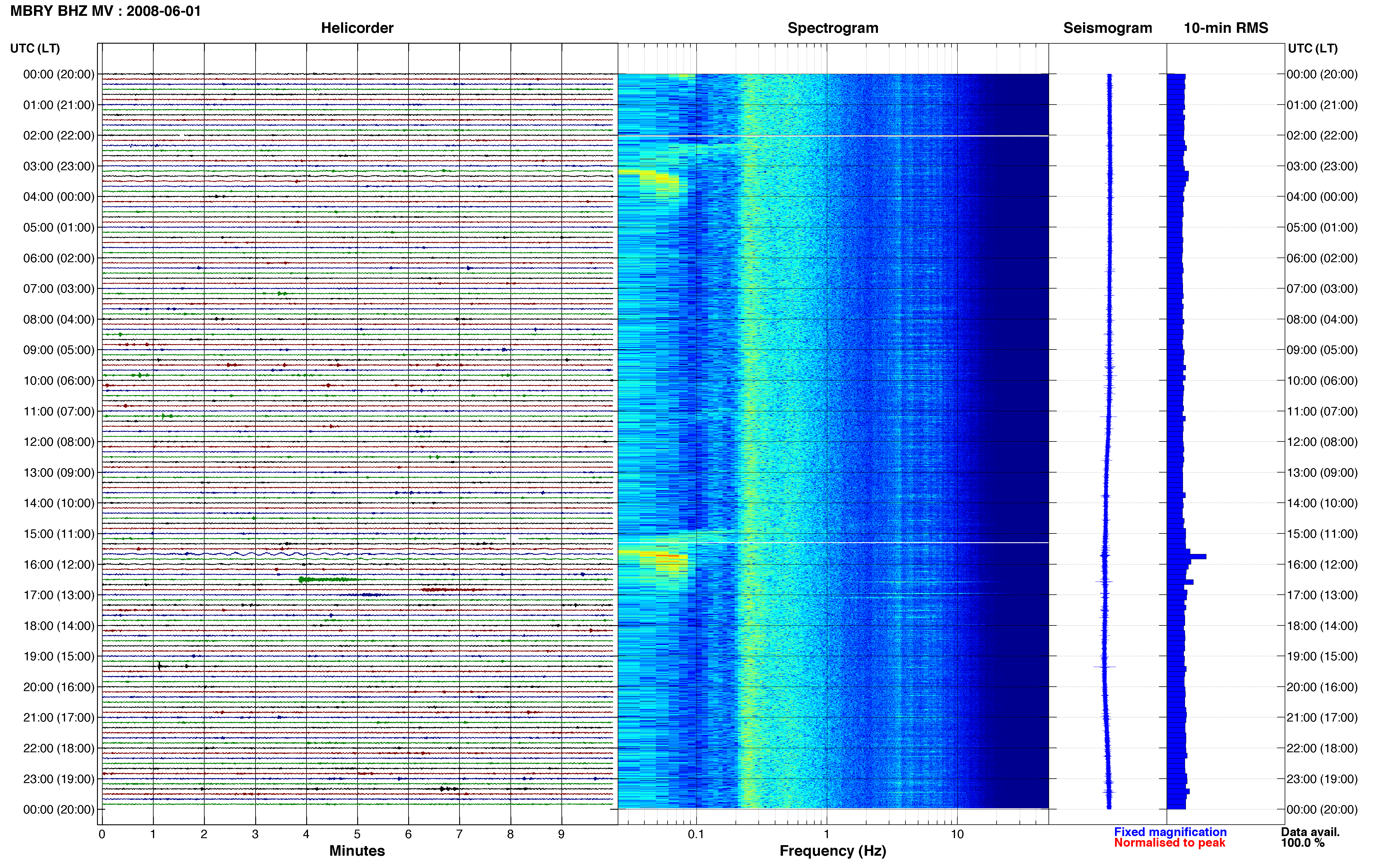Click the left 'UTC (LT)' axis label
The height and width of the screenshot is (868, 1389).
coord(35,48)
